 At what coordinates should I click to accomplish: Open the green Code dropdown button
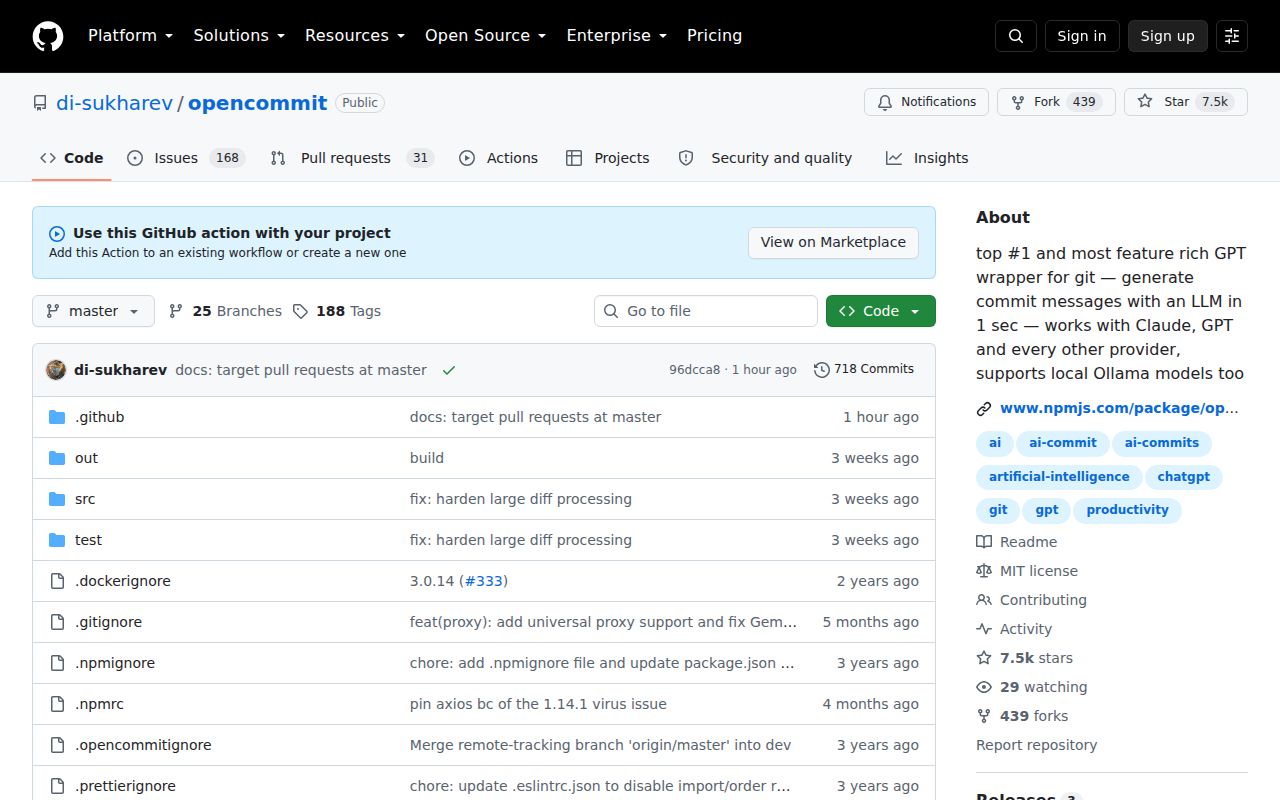[x=880, y=311]
